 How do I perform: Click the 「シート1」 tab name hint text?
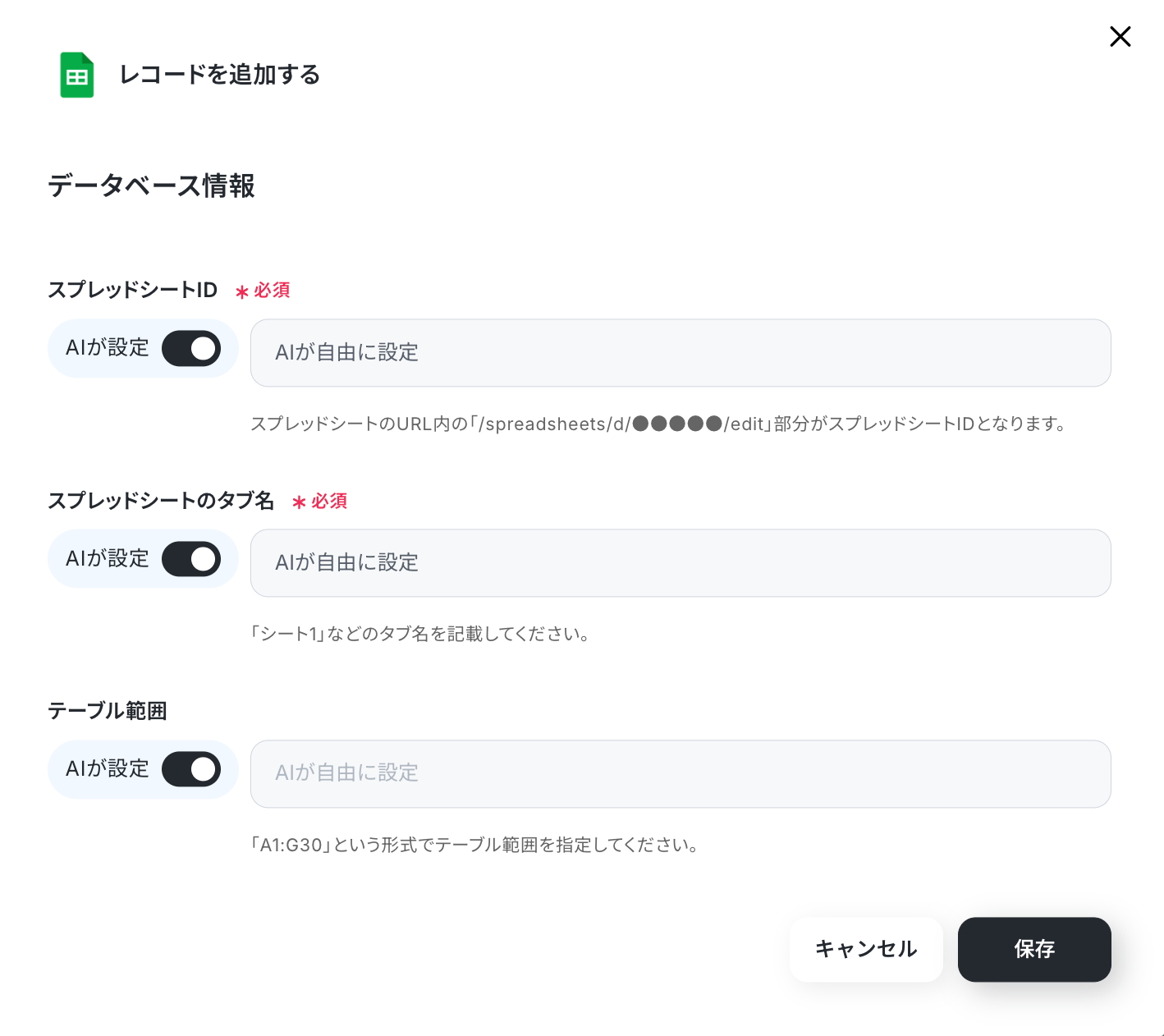pos(420,634)
